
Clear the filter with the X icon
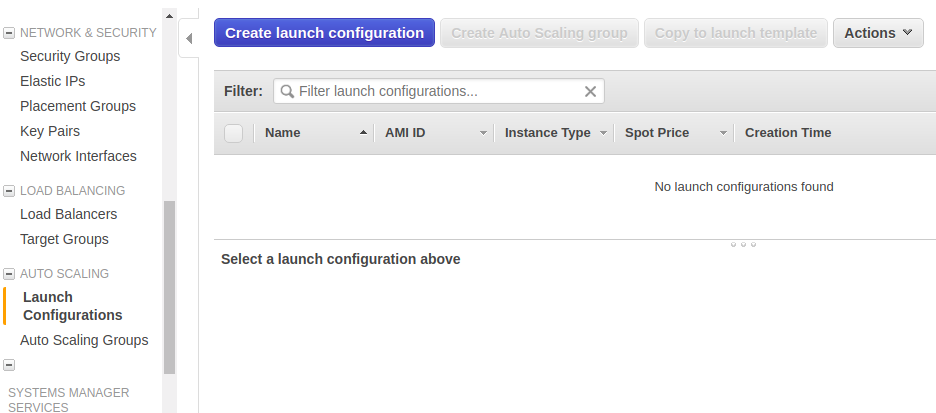[x=590, y=92]
